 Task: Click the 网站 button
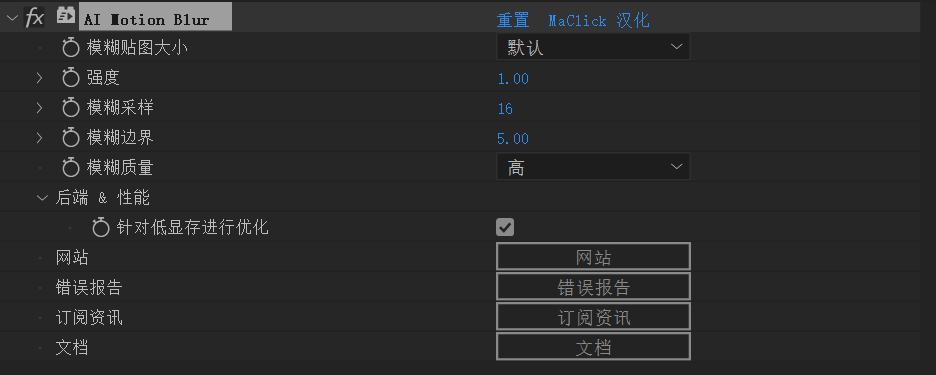coord(593,257)
